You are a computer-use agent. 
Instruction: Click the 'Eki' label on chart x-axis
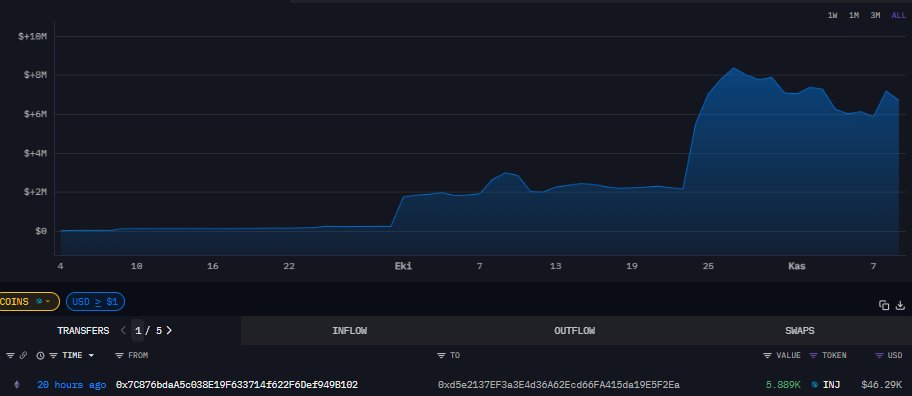pos(403,266)
